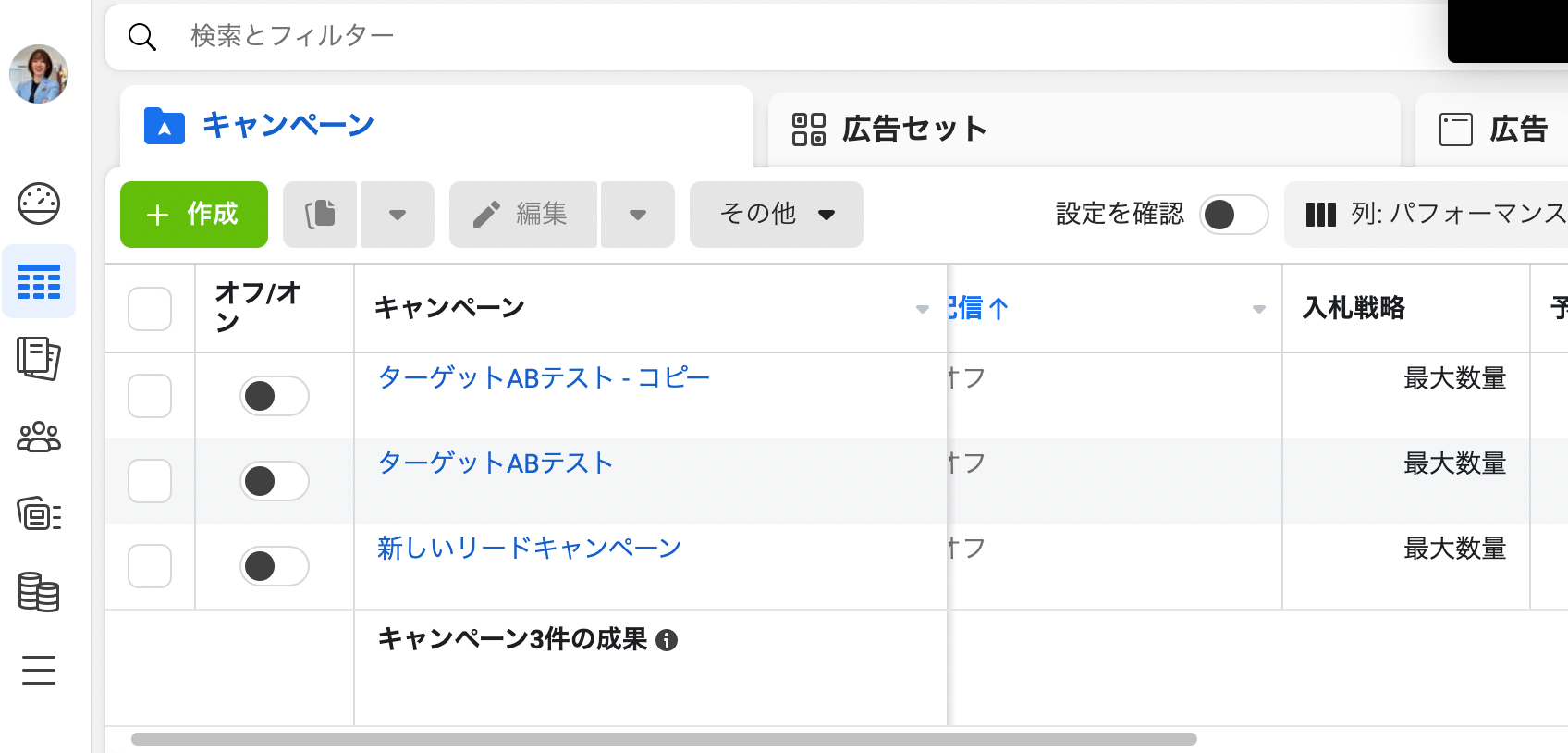Click the profile avatar picture
This screenshot has height=753, width=1568.
coord(39,74)
